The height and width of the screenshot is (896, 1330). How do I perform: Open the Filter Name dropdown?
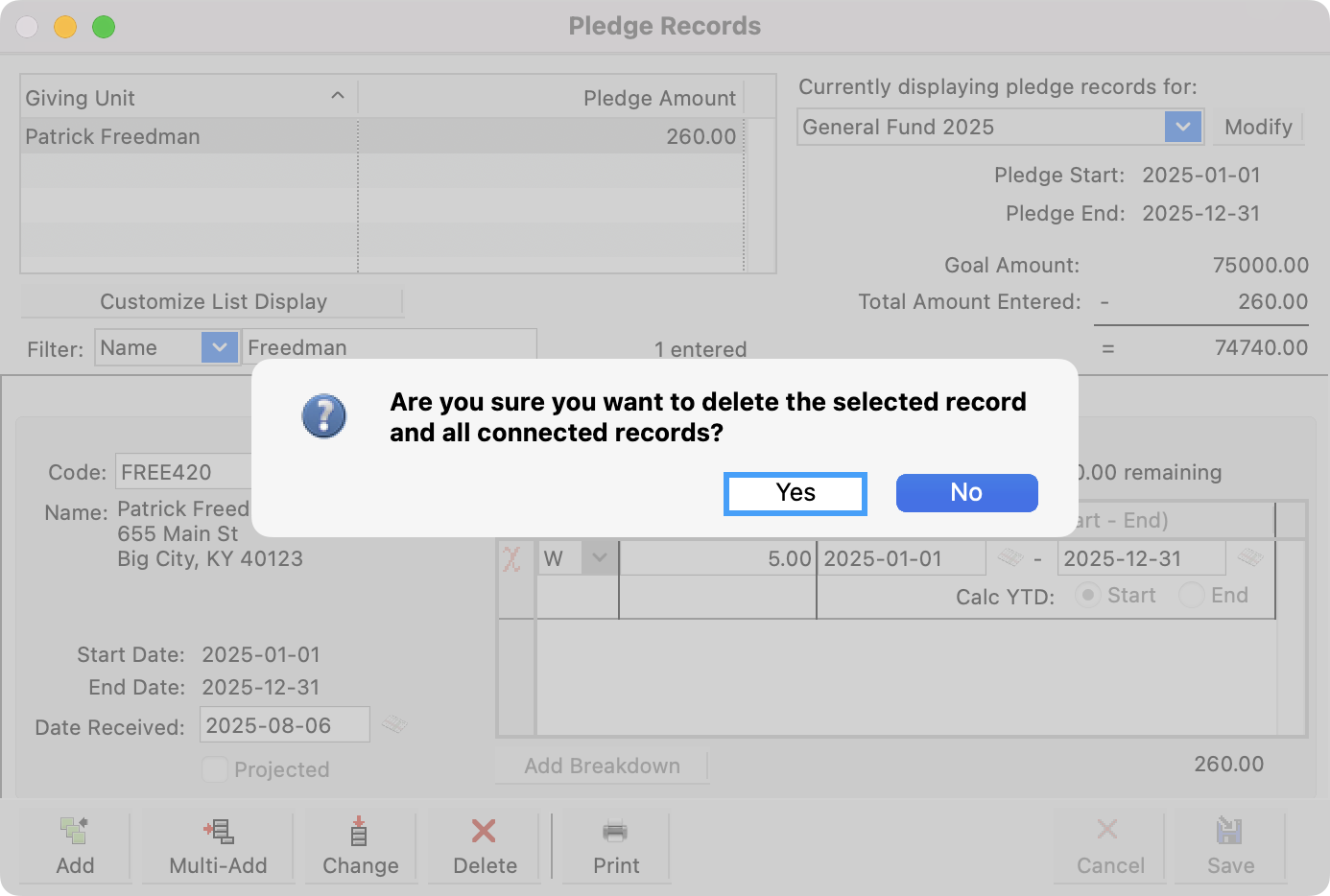[x=219, y=347]
